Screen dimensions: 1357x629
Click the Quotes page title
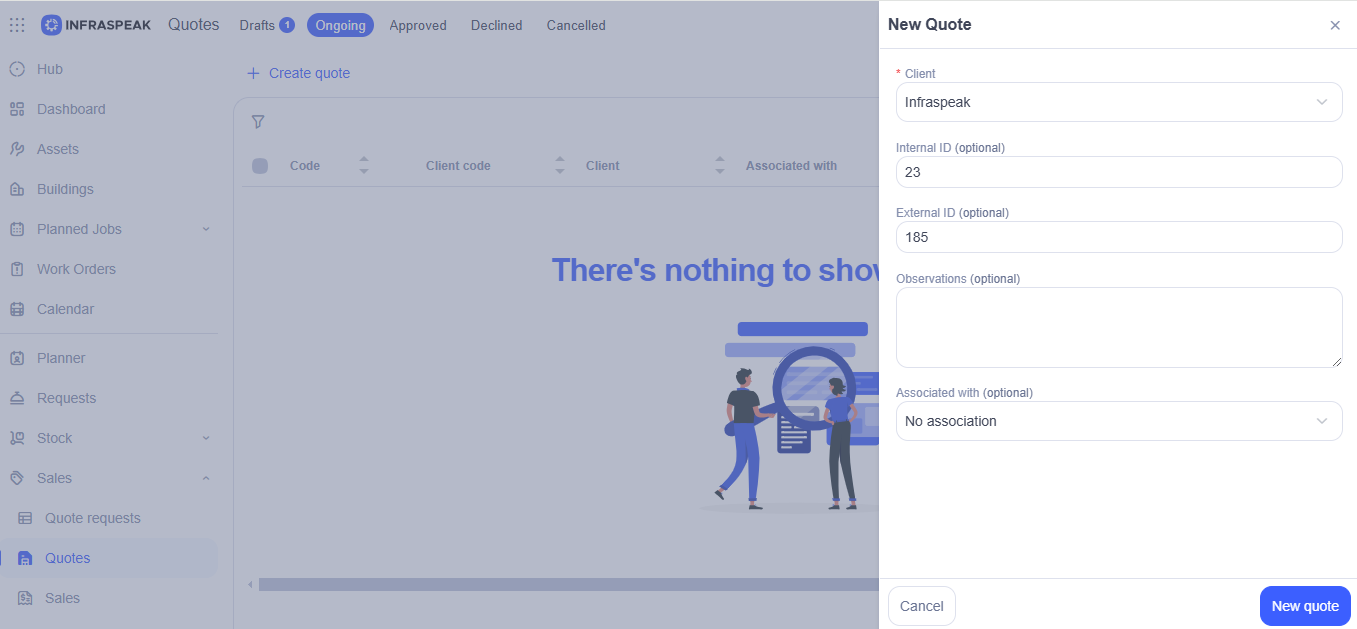(x=193, y=25)
